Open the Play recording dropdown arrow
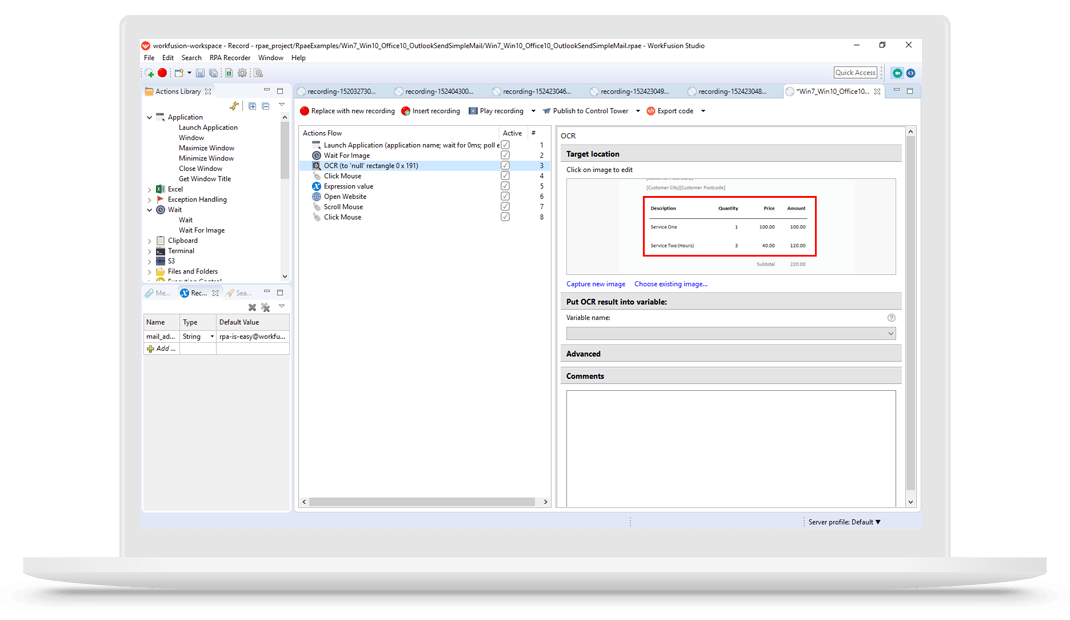The image size is (1070, 620). [533, 111]
